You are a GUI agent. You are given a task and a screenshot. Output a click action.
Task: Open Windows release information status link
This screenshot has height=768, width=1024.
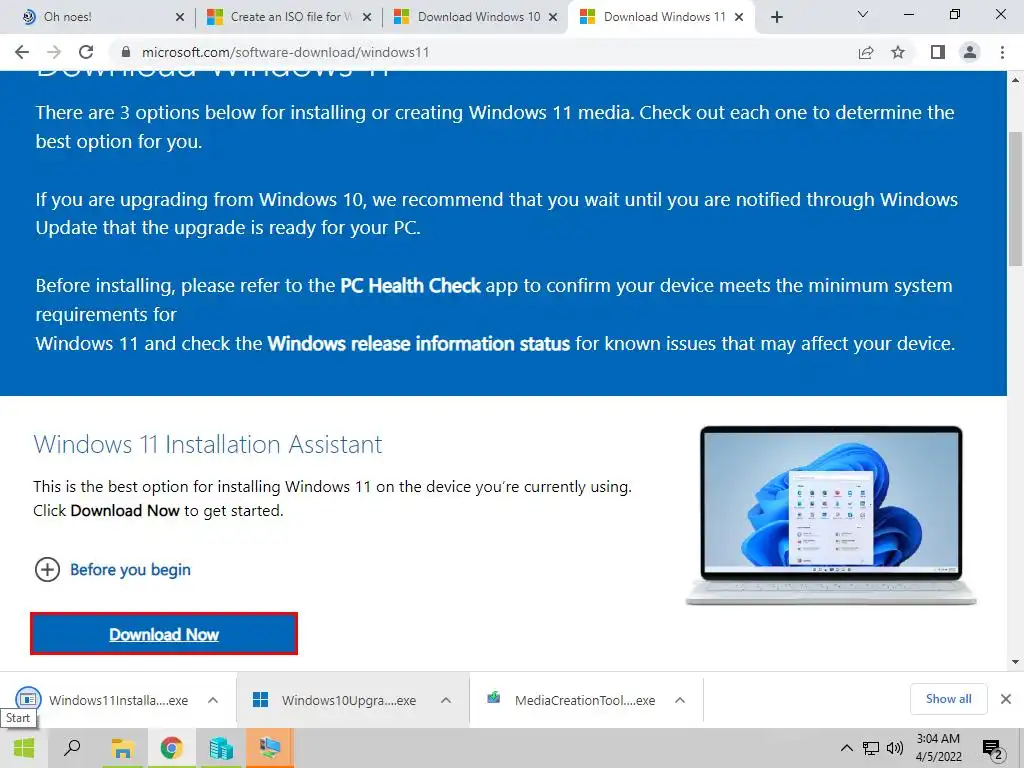click(x=419, y=344)
